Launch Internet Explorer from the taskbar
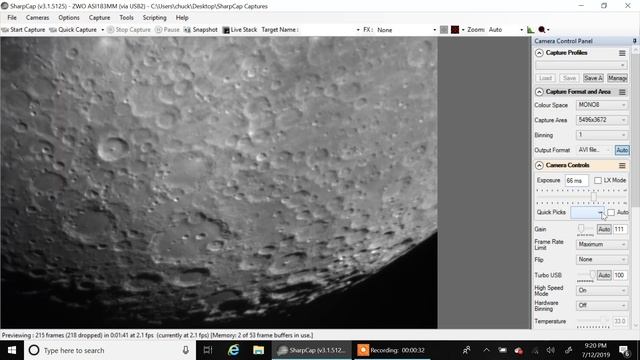Viewport: 640px width, 360px height. pos(233,350)
